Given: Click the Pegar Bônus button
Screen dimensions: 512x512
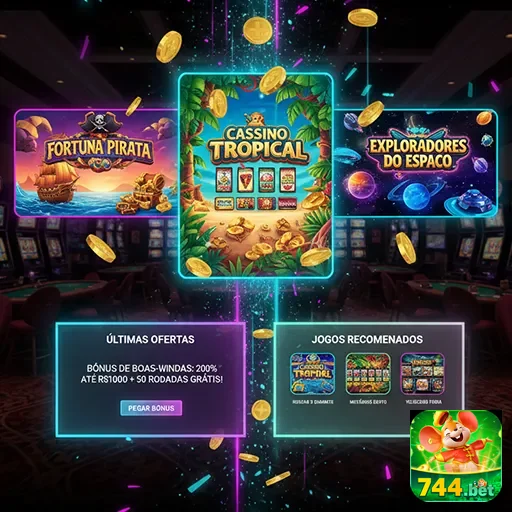Looking at the screenshot, I should click(x=151, y=408).
